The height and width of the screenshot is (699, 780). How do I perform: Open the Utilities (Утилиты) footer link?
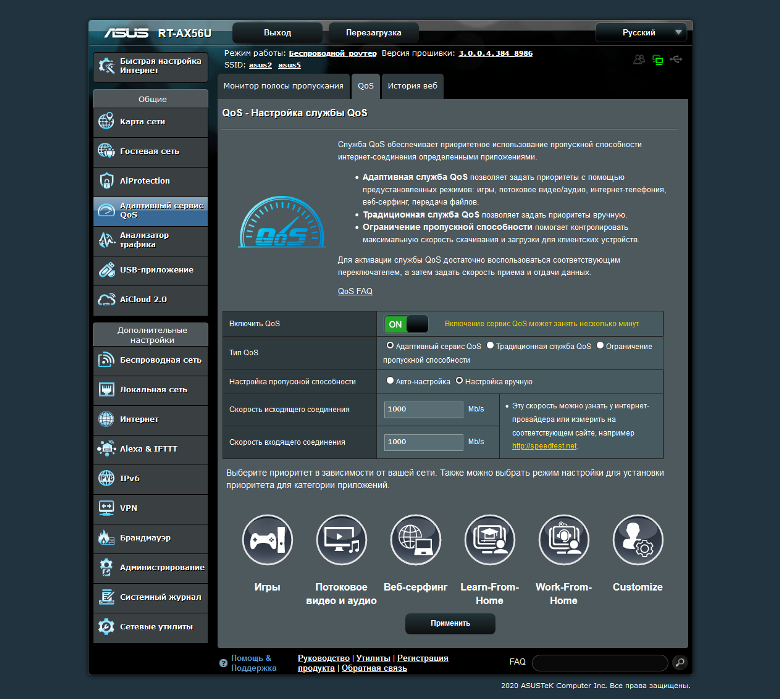click(x=373, y=658)
